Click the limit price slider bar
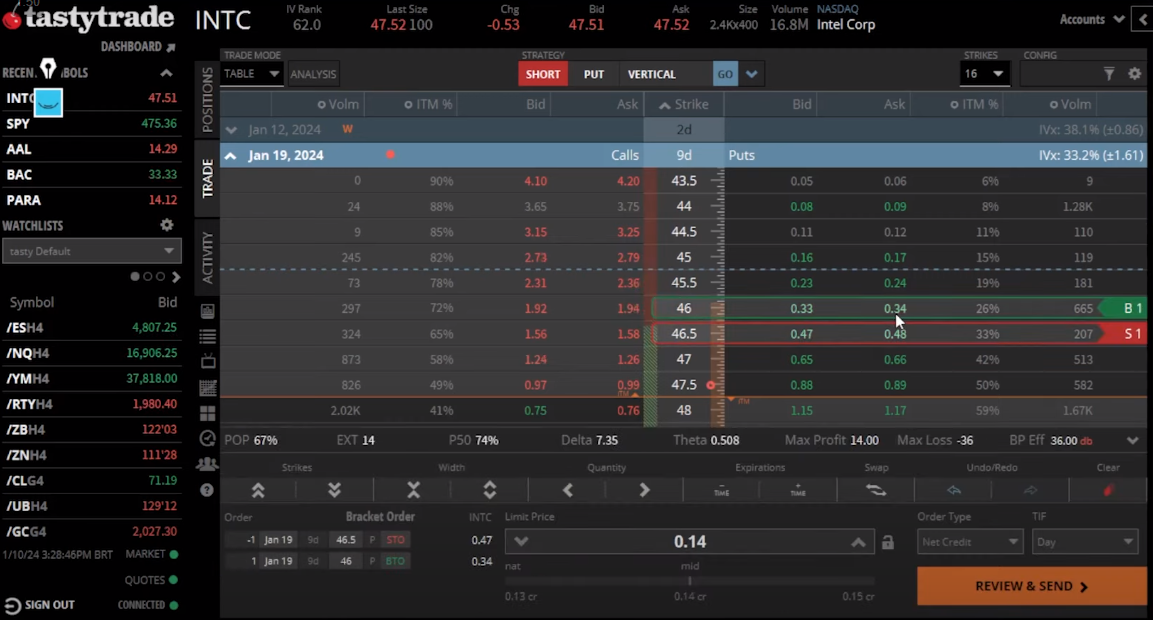The height and width of the screenshot is (620, 1153). pos(689,581)
